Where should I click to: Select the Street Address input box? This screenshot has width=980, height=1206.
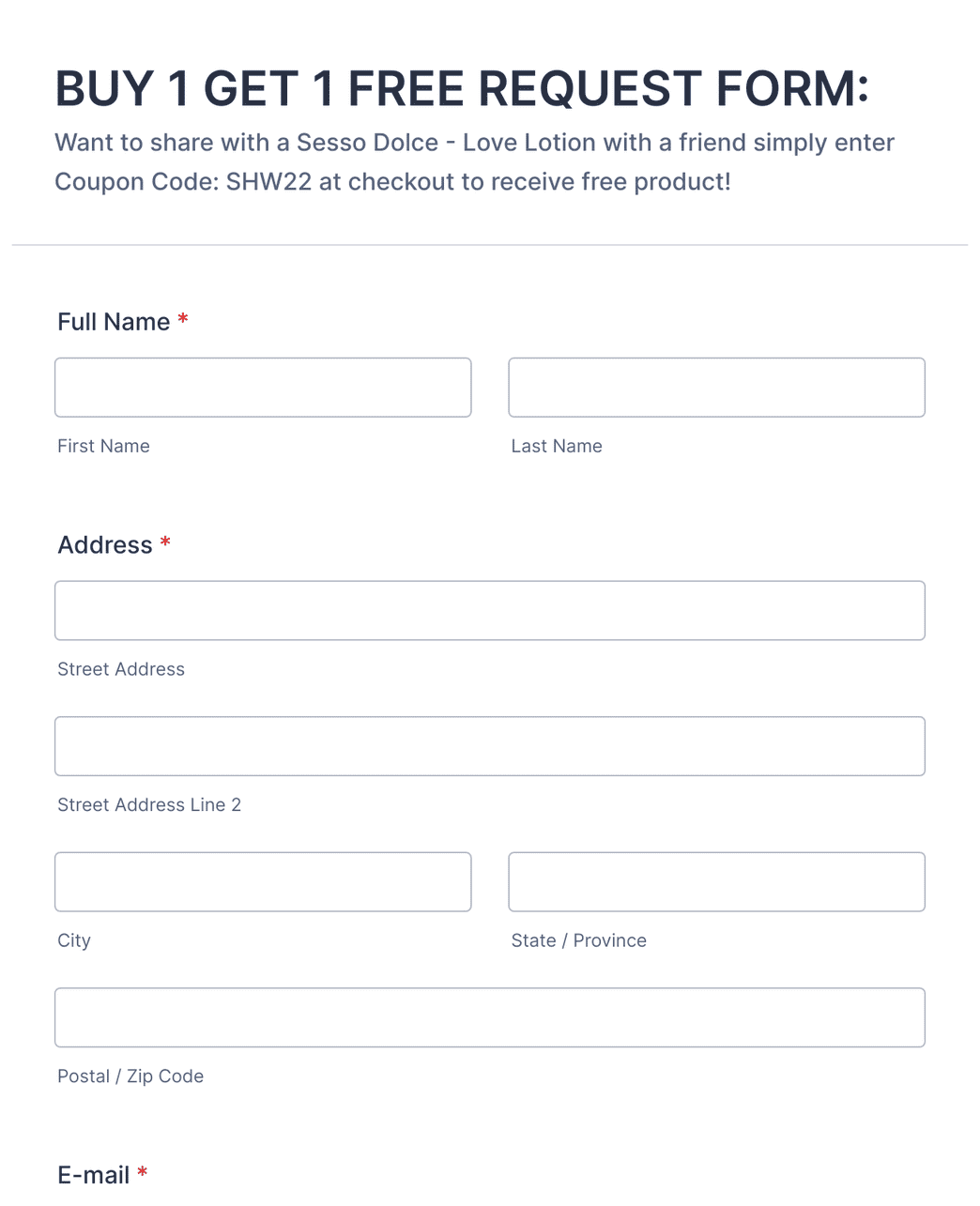pyautogui.click(x=489, y=610)
